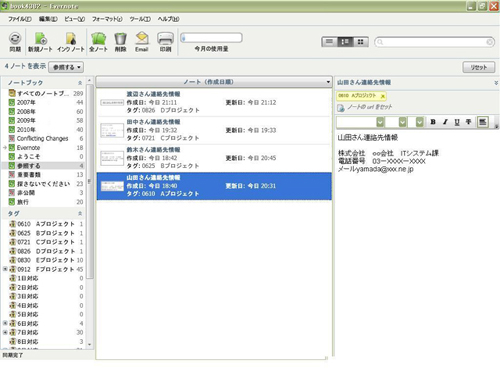Click the 1日対応 tag icon
The image size is (500, 375).
point(13,278)
